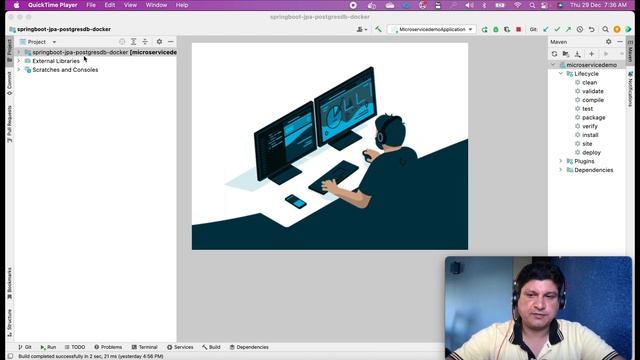Click the Git Push green arrow icon
This screenshot has width=640, height=360.
coord(568,29)
